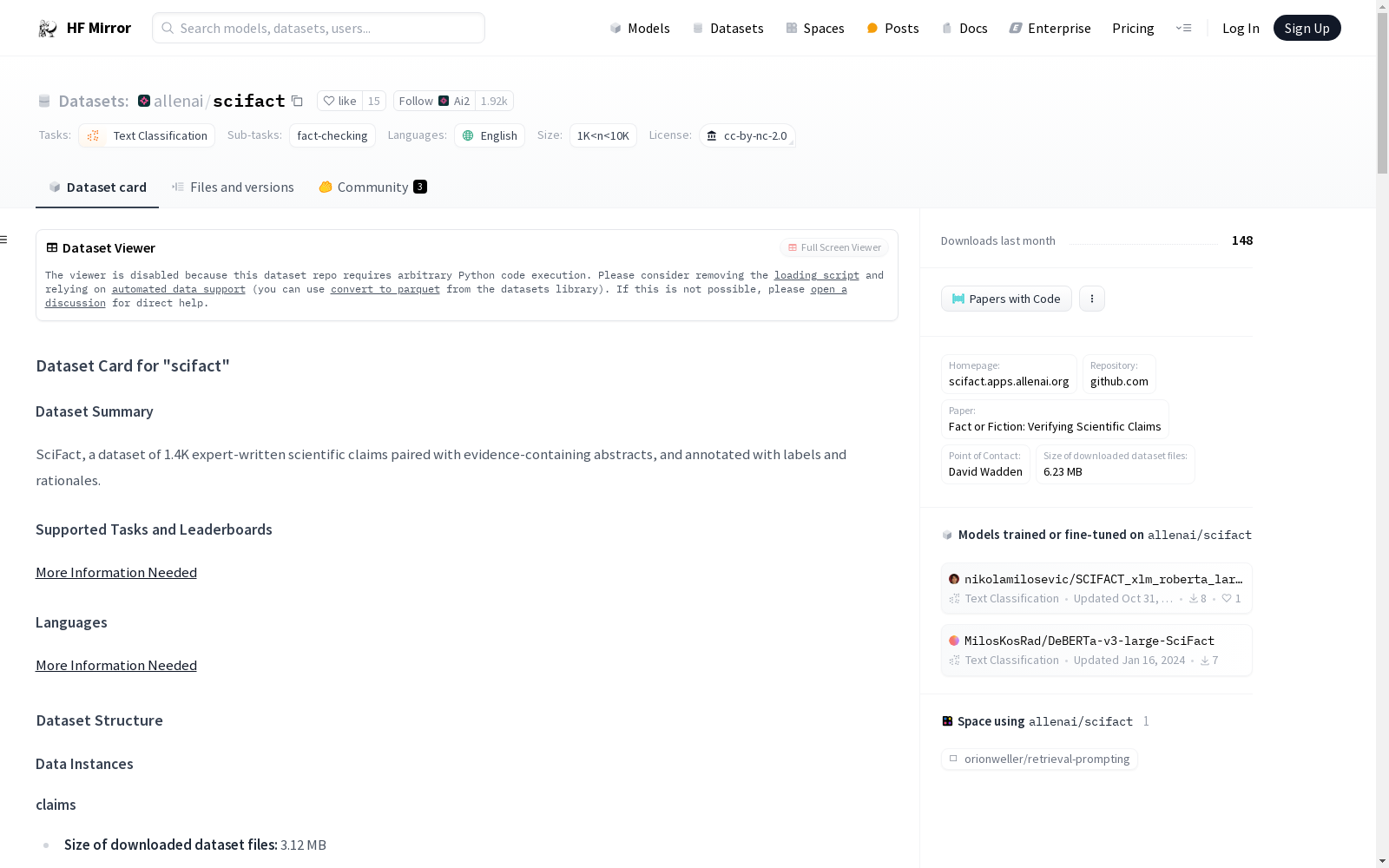
Task: Click the Papers with Code button
Action: 1006,299
